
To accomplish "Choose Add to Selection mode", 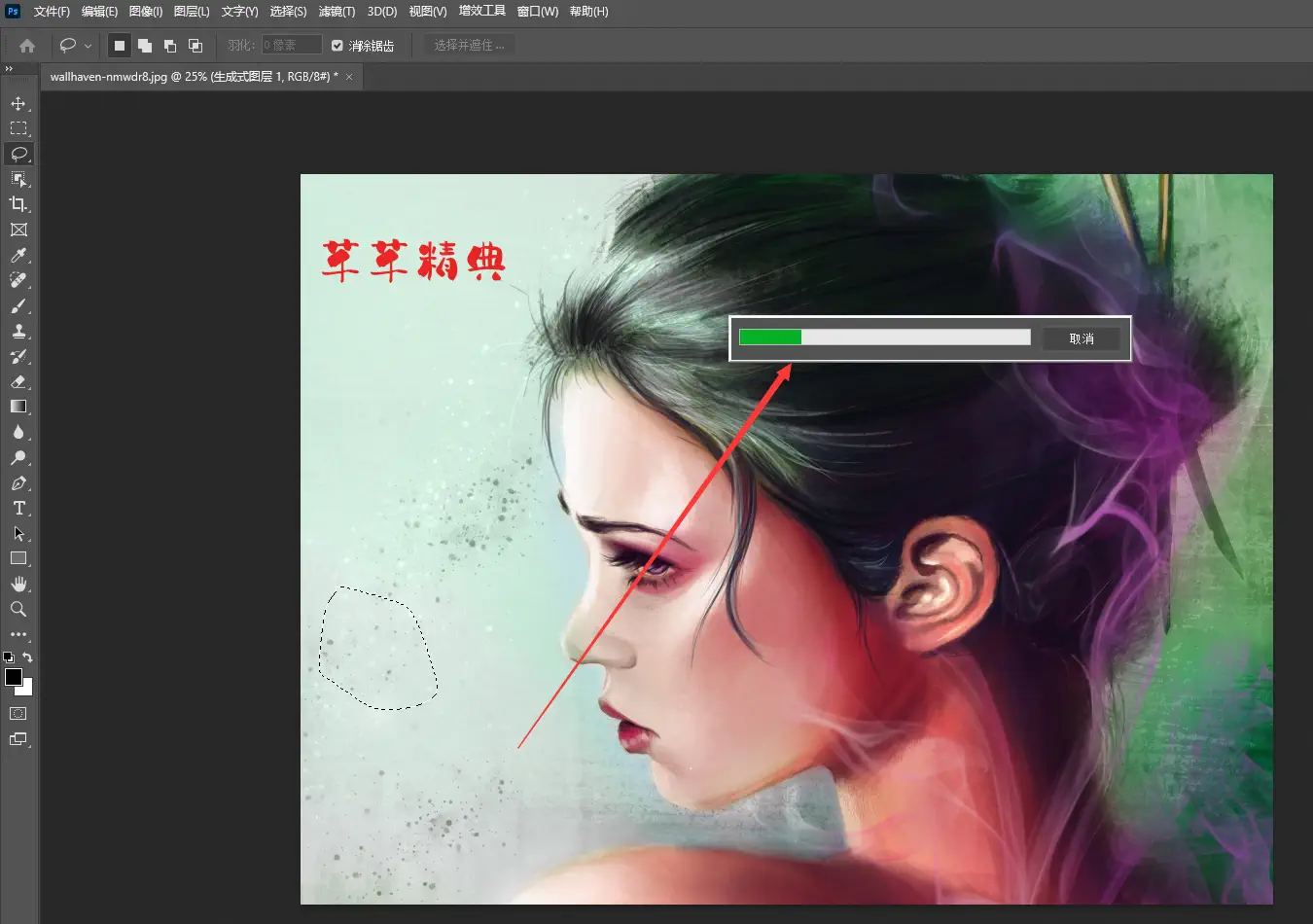I will pyautogui.click(x=145, y=46).
